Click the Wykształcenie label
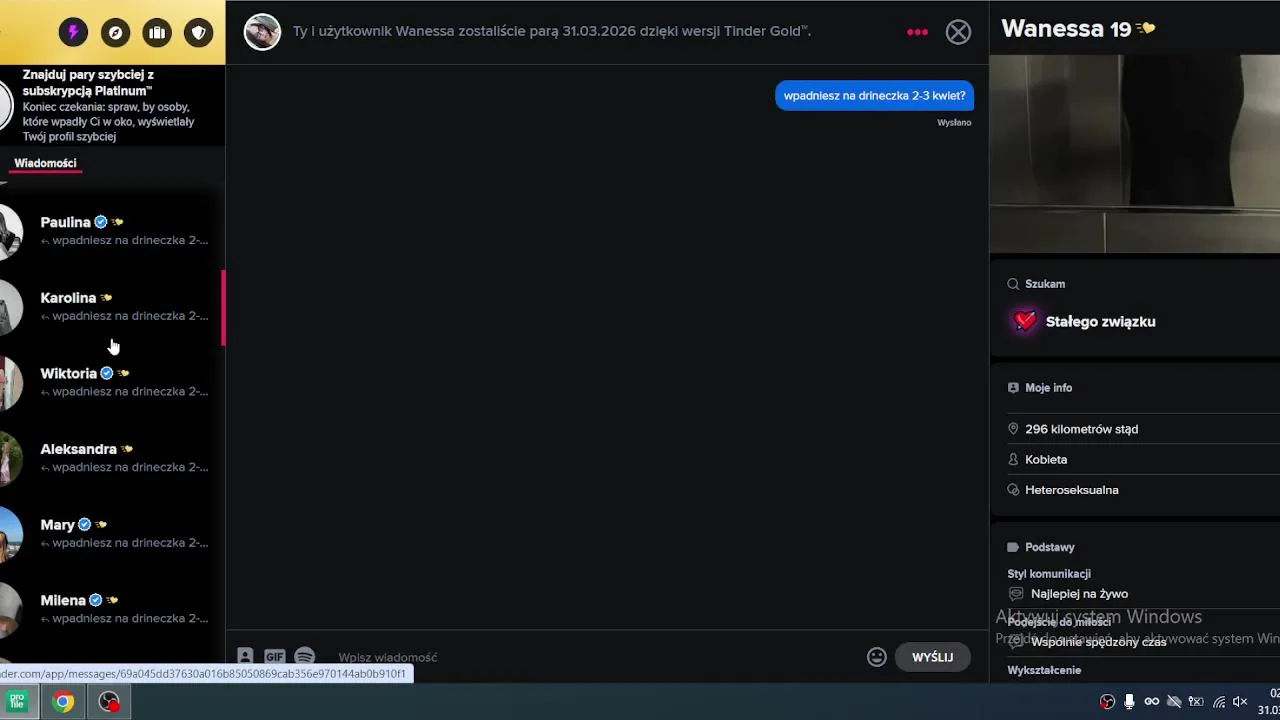 point(1044,670)
